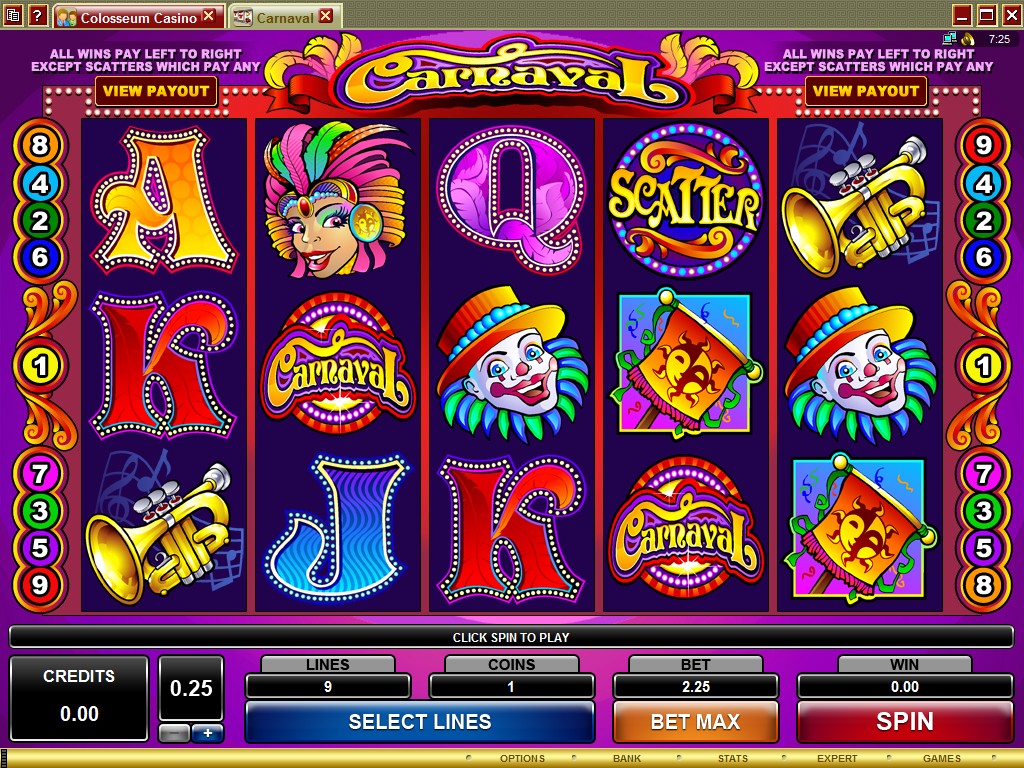Viewport: 1024px width, 768px height.
Task: Click the help question mark icon
Action: point(38,14)
